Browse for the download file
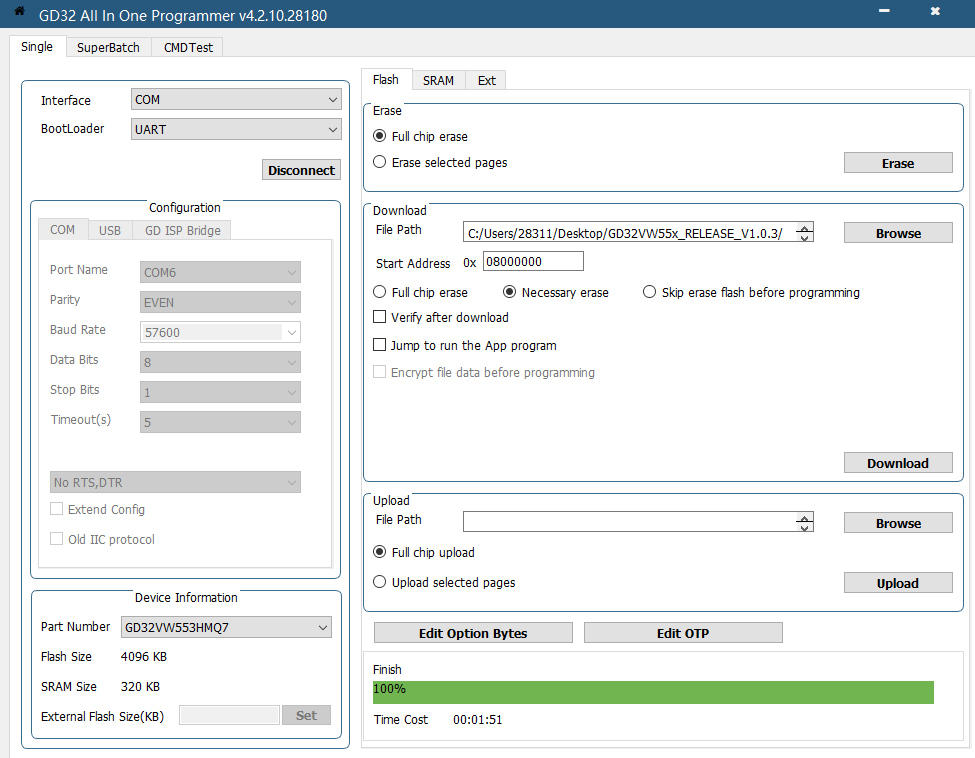 (x=898, y=233)
